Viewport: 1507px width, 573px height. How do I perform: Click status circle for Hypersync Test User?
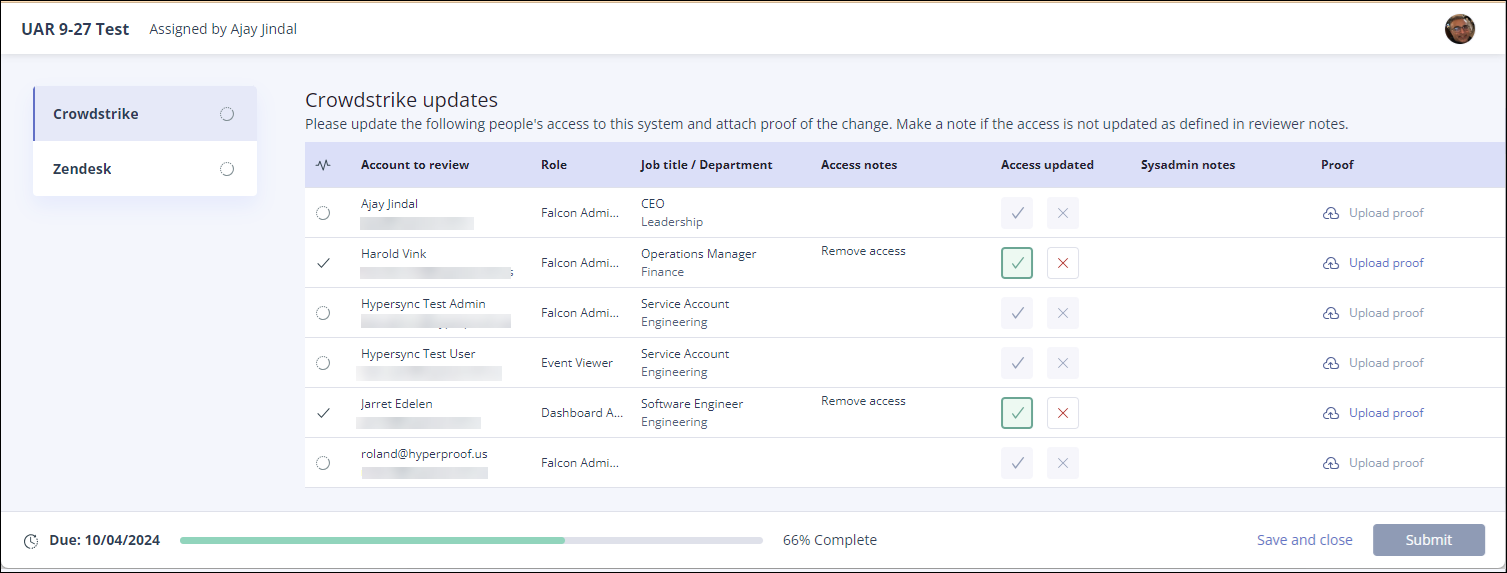tap(323, 363)
